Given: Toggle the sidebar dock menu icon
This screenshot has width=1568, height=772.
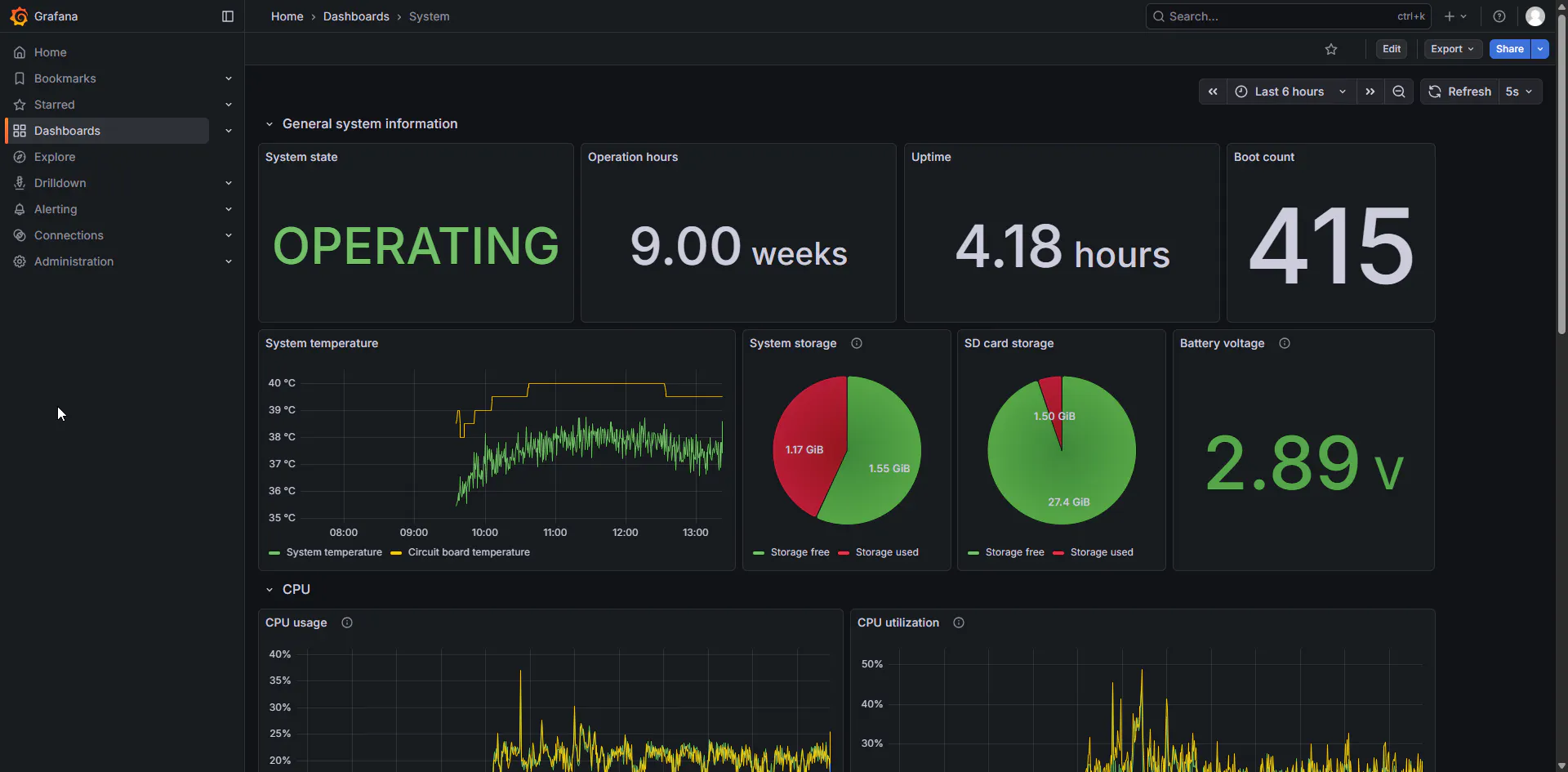Looking at the screenshot, I should pyautogui.click(x=228, y=16).
